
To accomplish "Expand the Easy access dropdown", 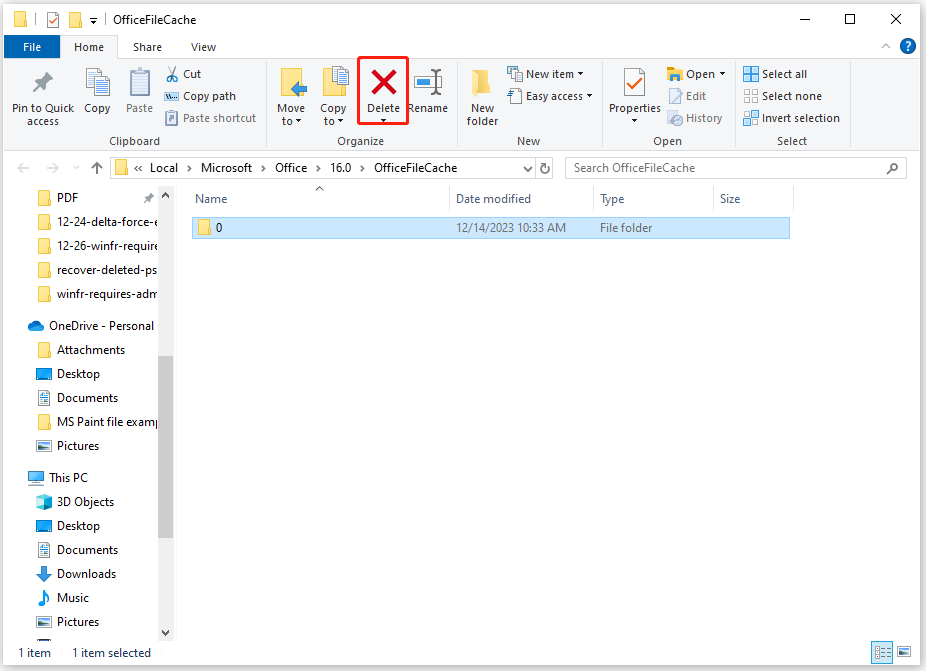I will (x=589, y=96).
